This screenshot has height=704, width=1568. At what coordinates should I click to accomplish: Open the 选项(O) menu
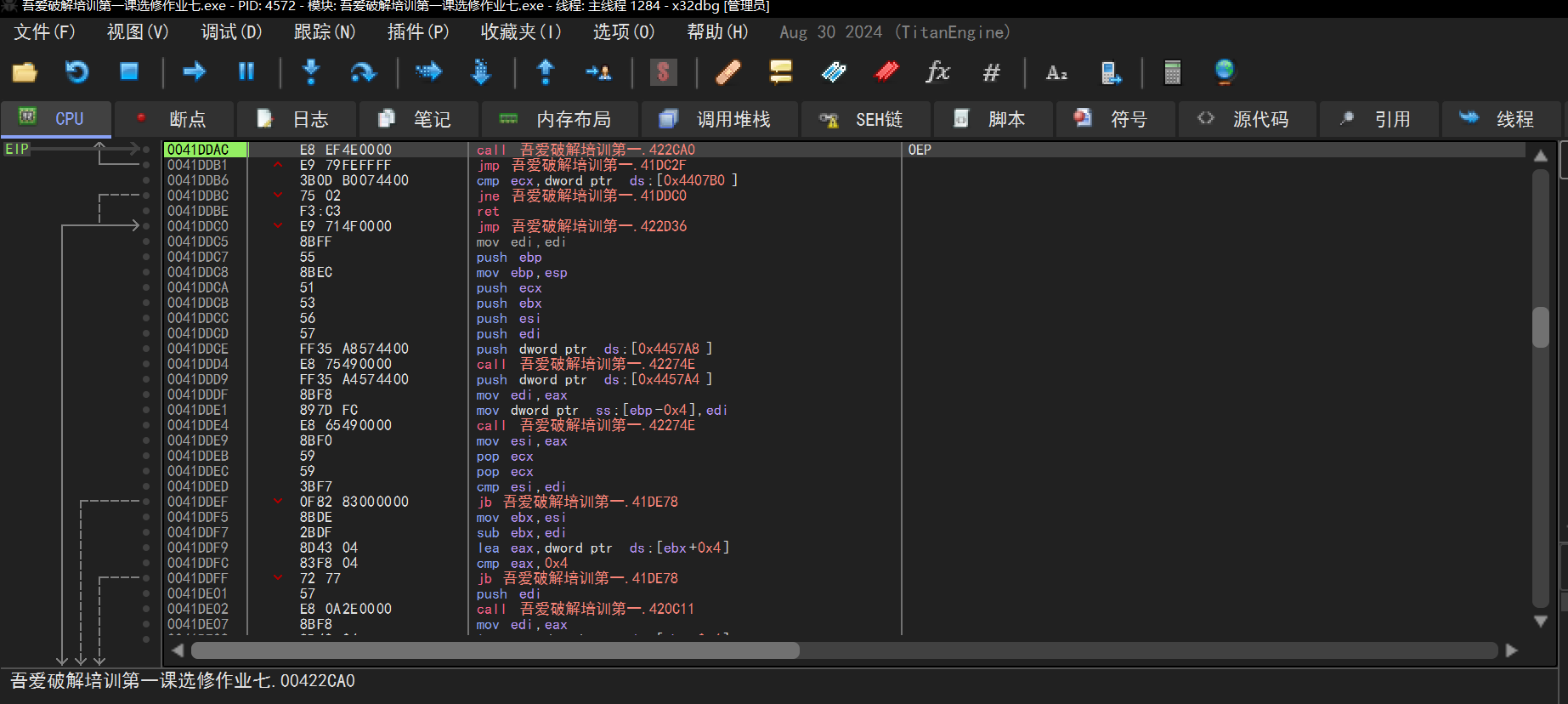point(624,32)
